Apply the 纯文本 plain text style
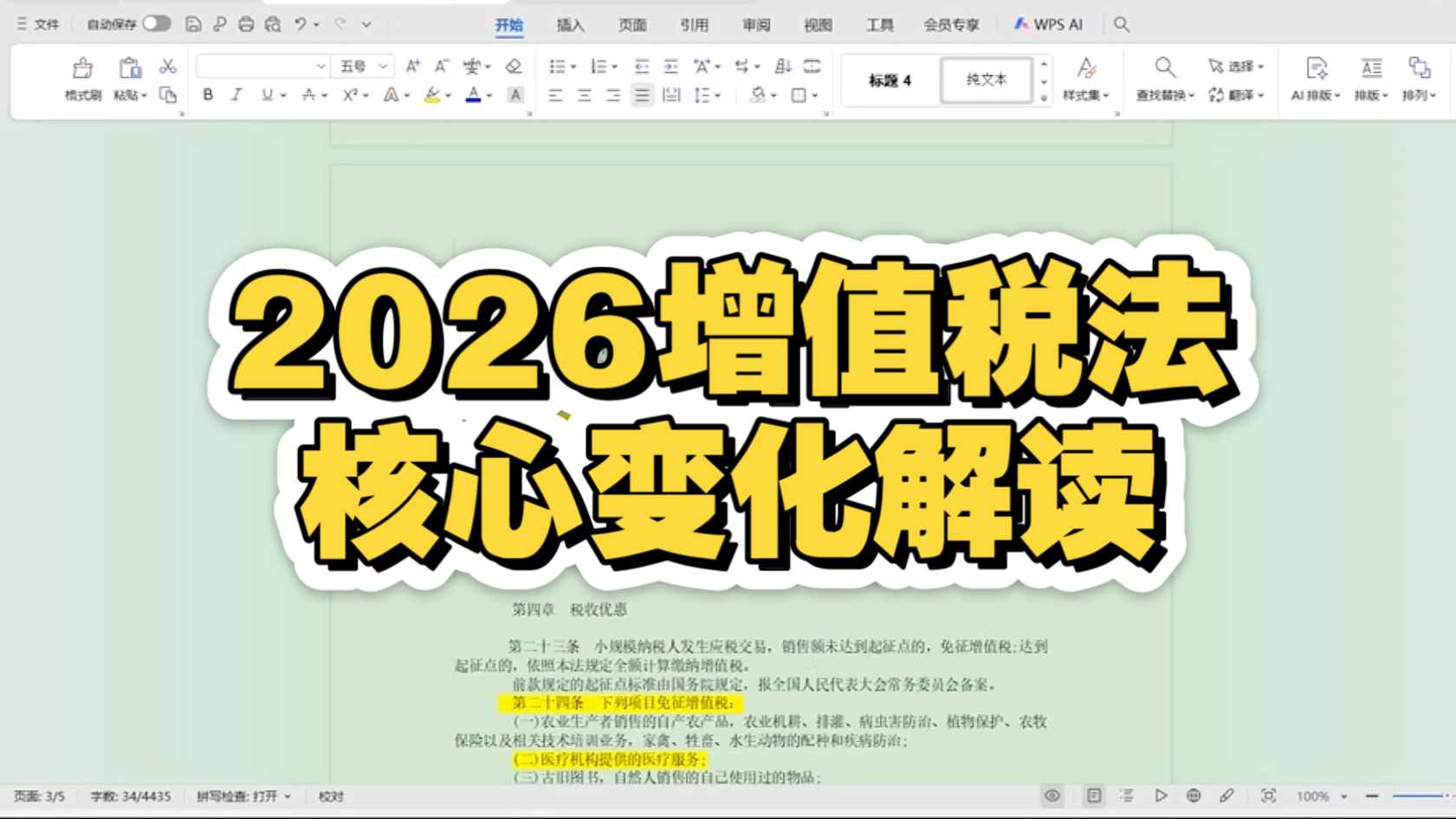Image resolution: width=1456 pixels, height=819 pixels. (x=987, y=81)
